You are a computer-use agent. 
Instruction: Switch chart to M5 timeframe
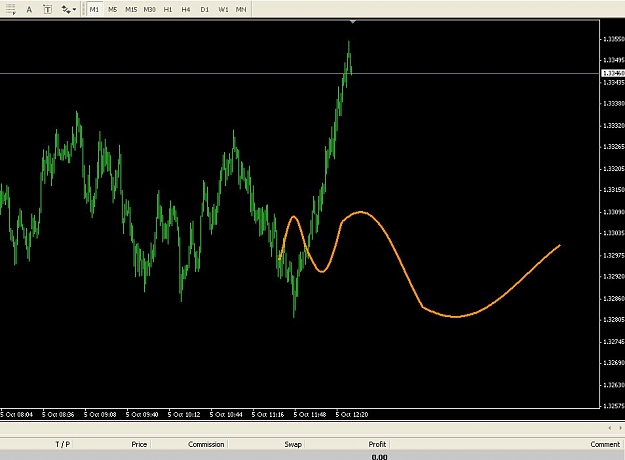[x=113, y=9]
